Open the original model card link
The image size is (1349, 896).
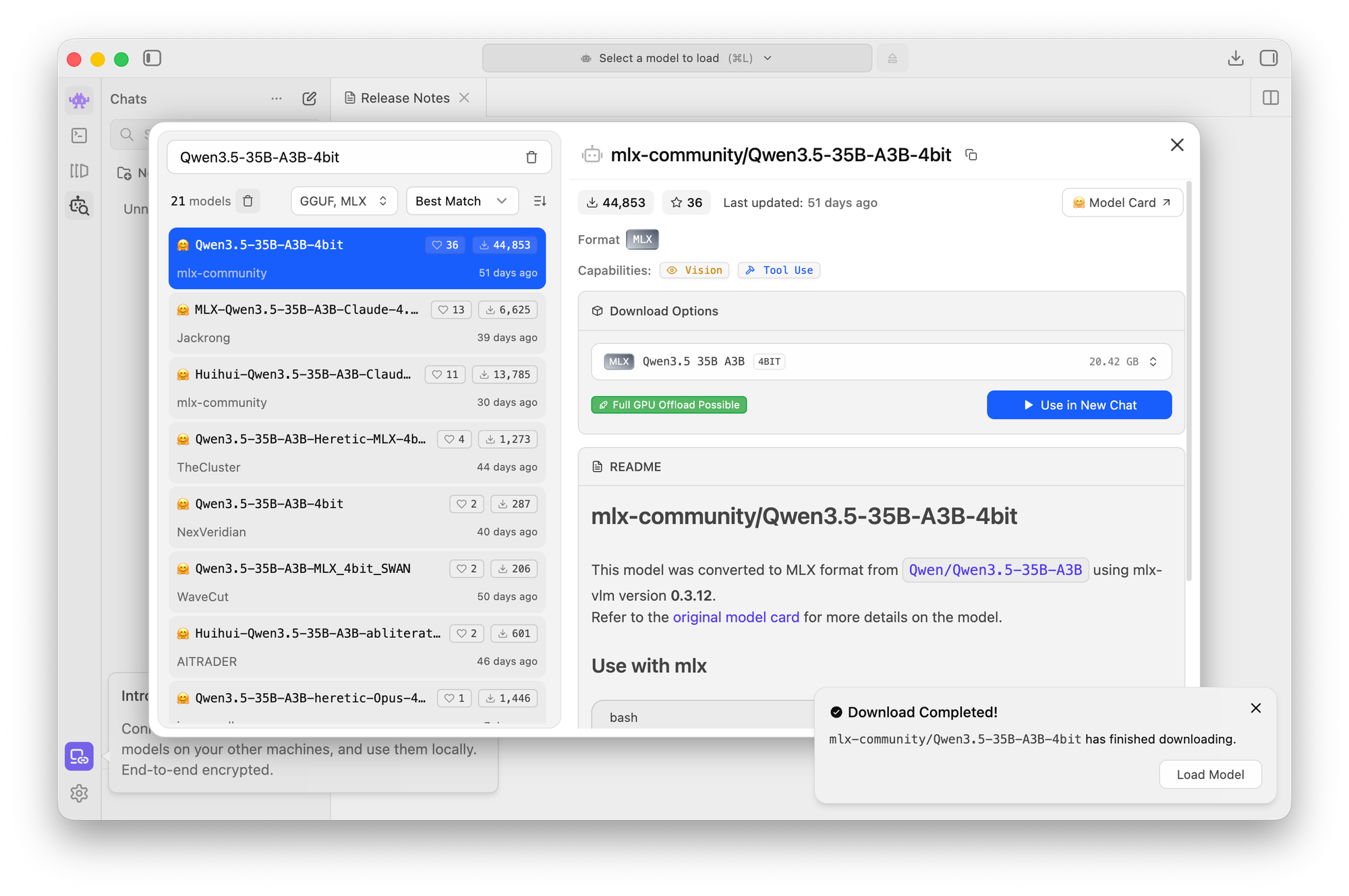pyautogui.click(x=736, y=617)
